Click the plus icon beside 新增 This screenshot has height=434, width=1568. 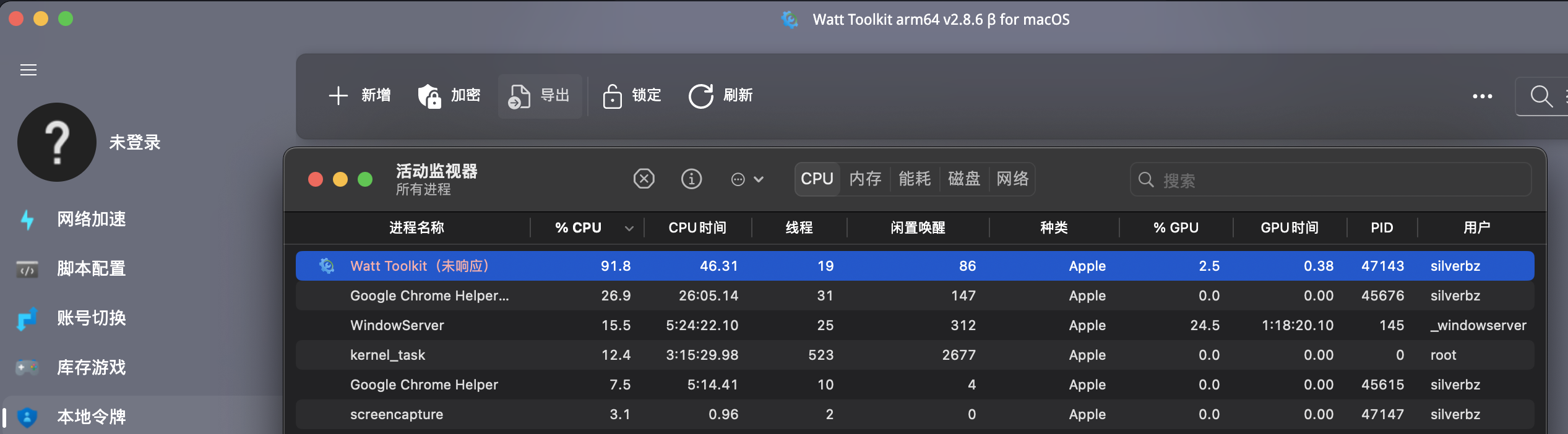(338, 96)
